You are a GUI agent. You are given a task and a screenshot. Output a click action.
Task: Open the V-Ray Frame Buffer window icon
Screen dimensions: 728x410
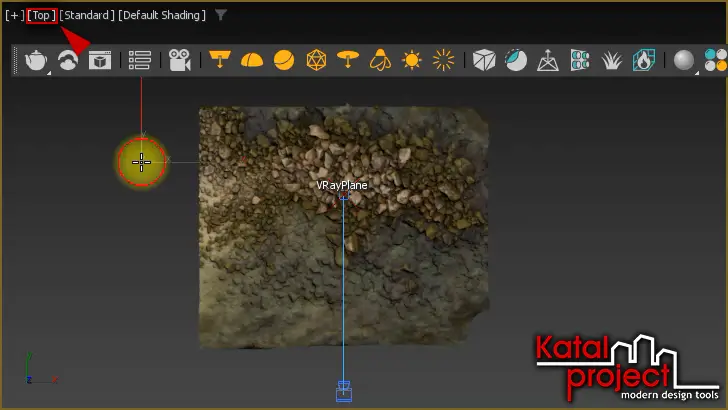click(100, 60)
